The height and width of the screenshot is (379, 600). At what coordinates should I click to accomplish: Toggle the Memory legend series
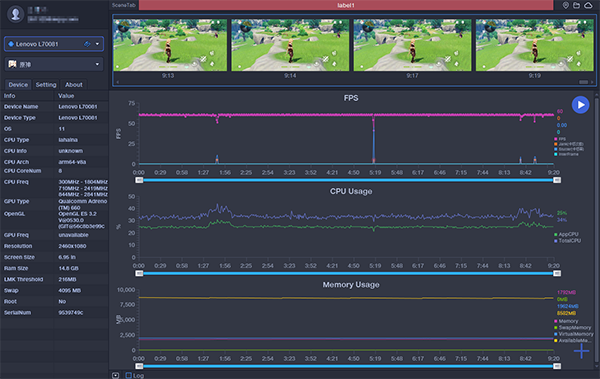coord(566,321)
